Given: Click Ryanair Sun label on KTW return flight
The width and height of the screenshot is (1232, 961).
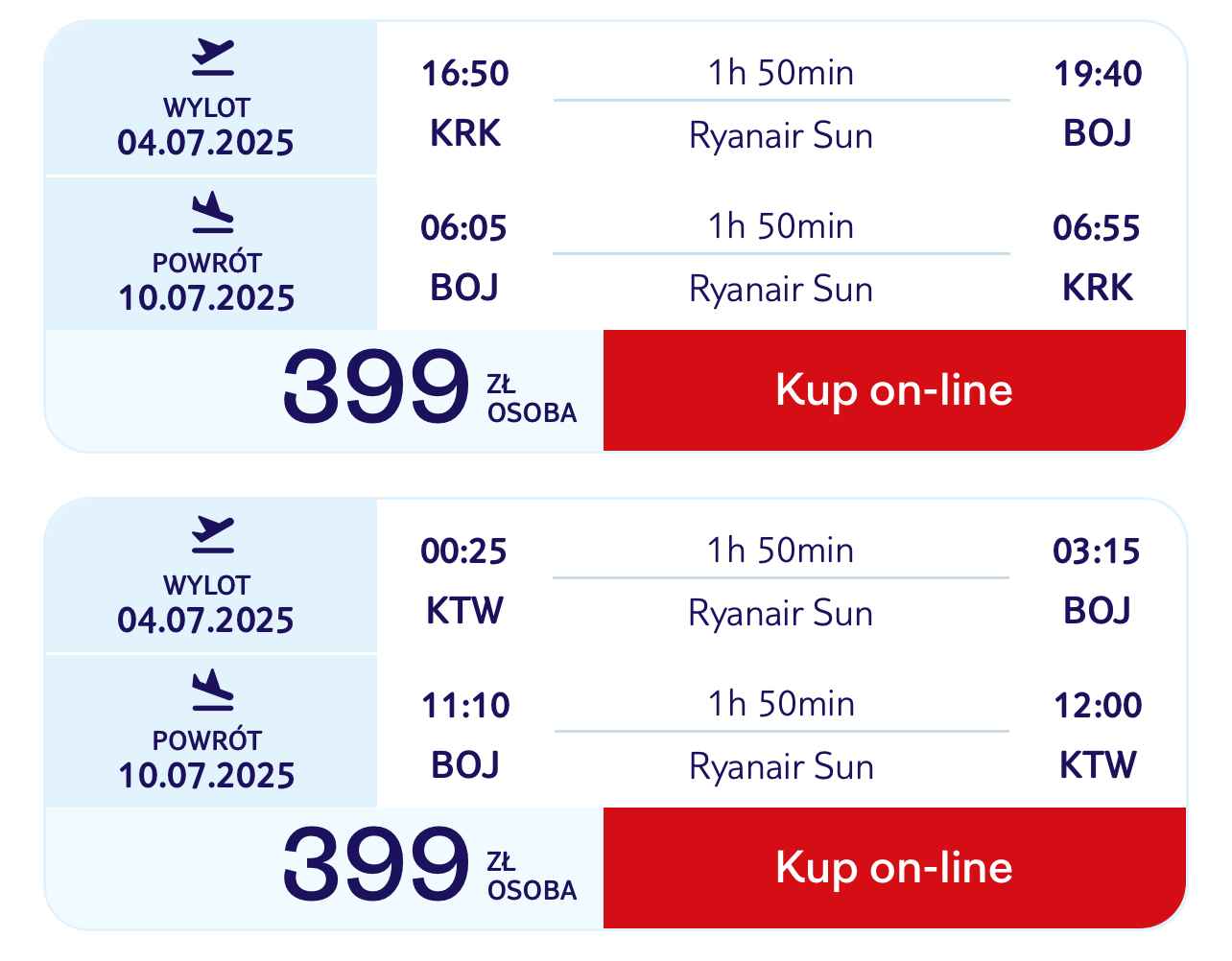Looking at the screenshot, I should pyautogui.click(x=781, y=767).
